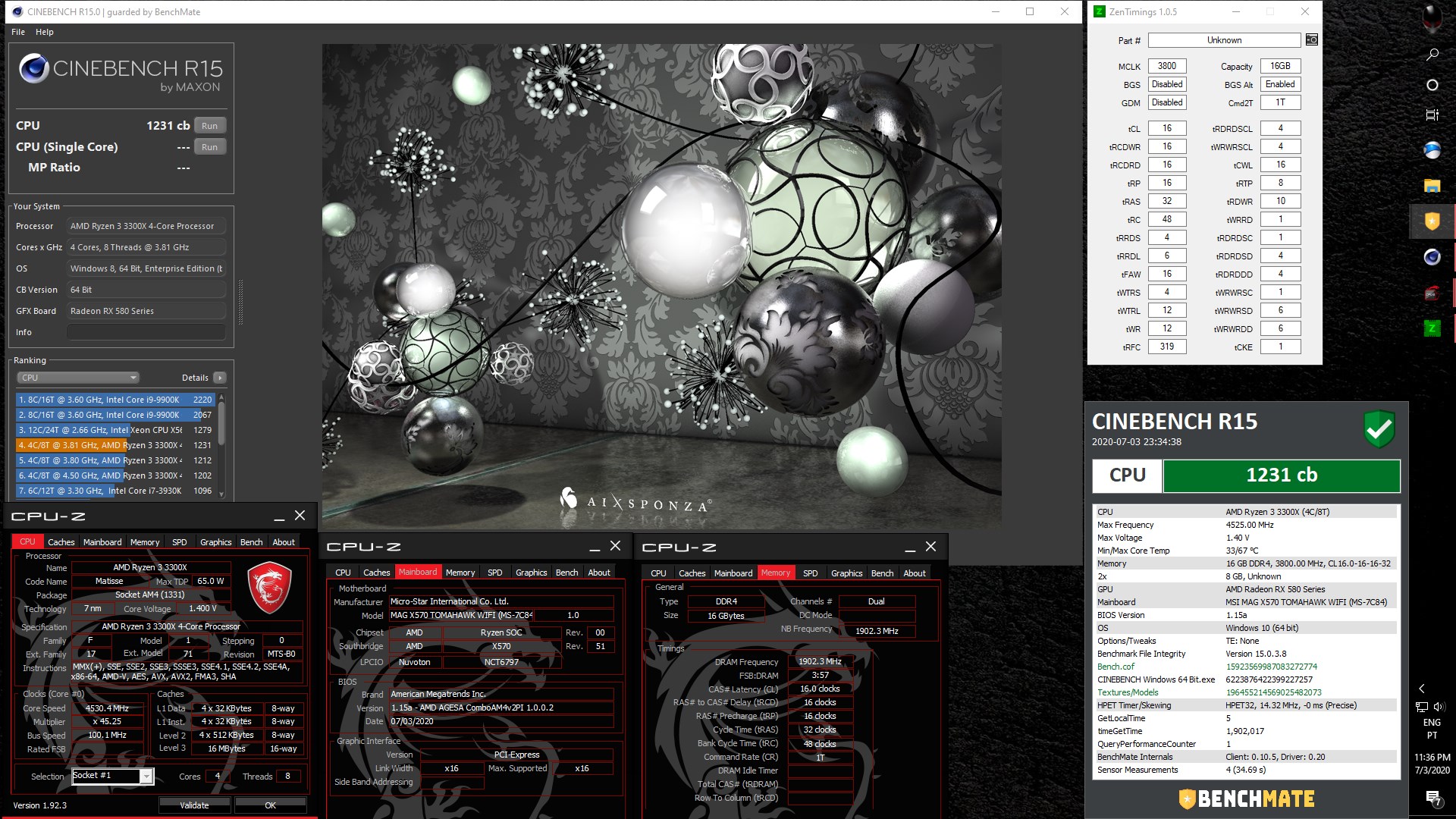Open notification center icon
Image resolution: width=1456 pixels, height=819 pixels.
point(1432,797)
